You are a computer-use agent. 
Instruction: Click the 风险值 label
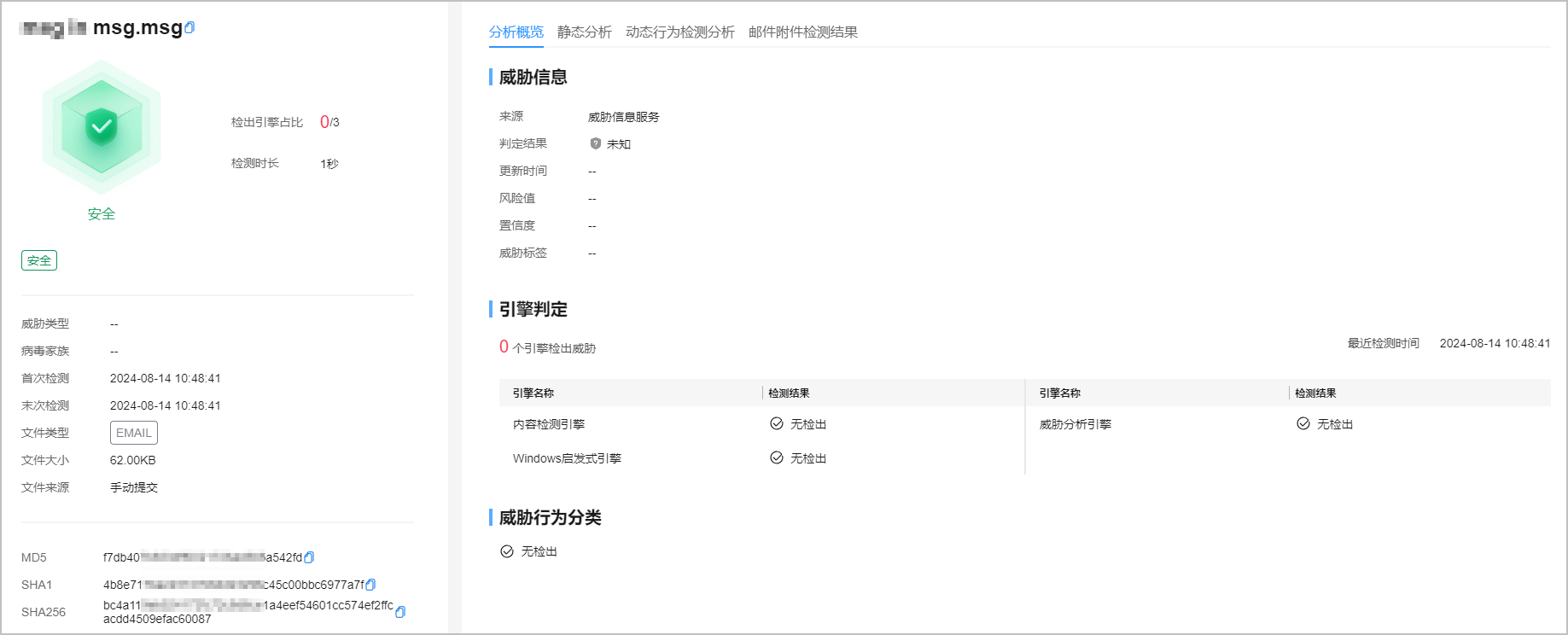[x=517, y=198]
